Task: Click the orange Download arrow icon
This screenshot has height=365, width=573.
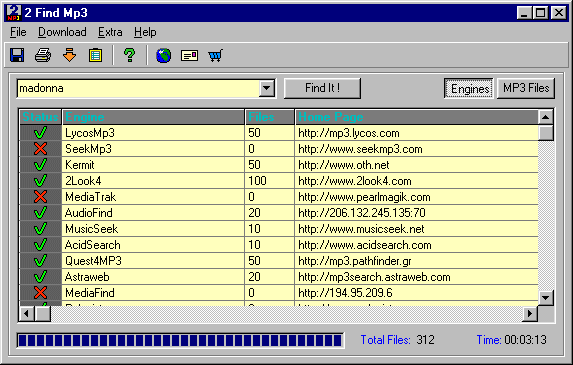Action: (69, 56)
